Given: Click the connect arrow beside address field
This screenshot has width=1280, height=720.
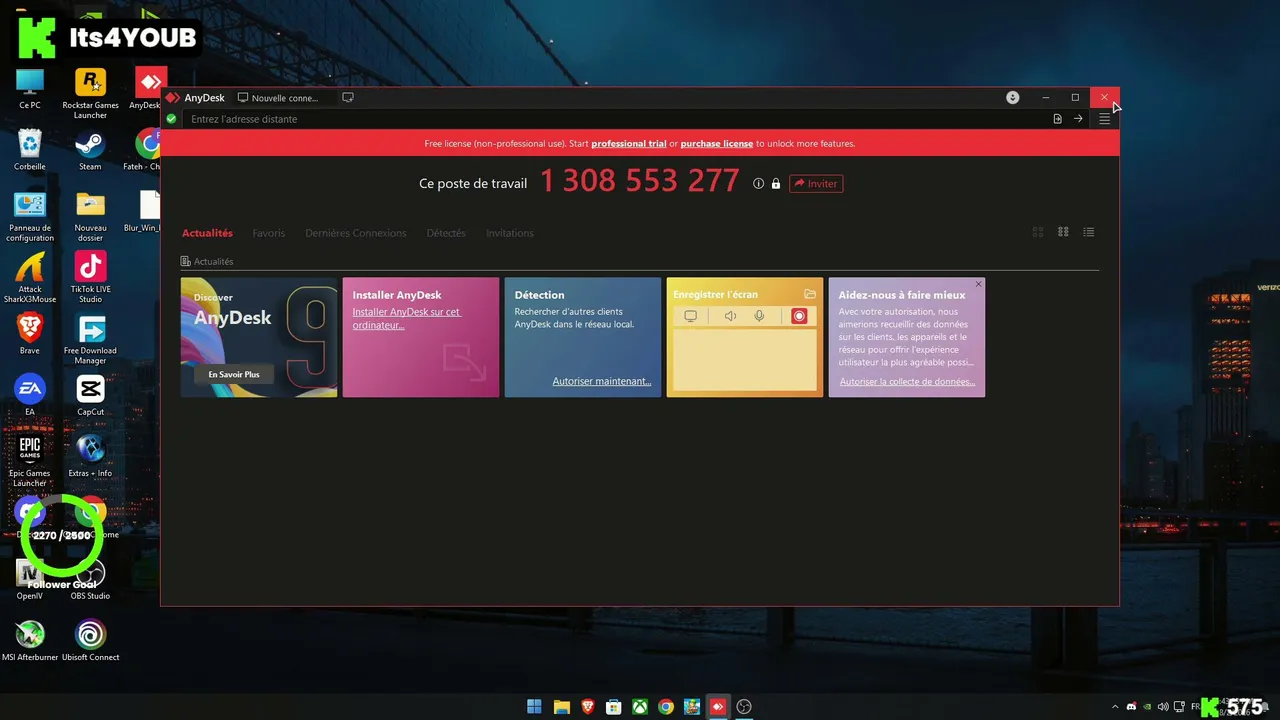Looking at the screenshot, I should pos(1078,119).
